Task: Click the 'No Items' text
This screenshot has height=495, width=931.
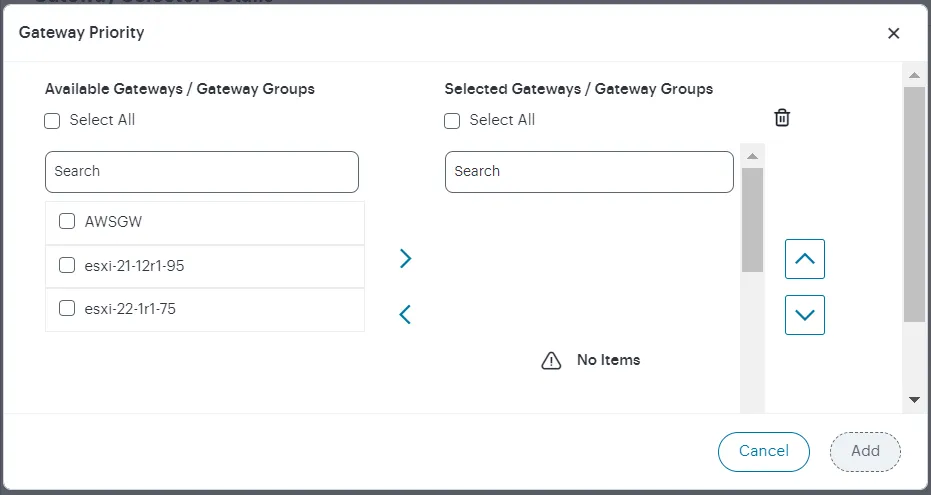Action: [609, 360]
